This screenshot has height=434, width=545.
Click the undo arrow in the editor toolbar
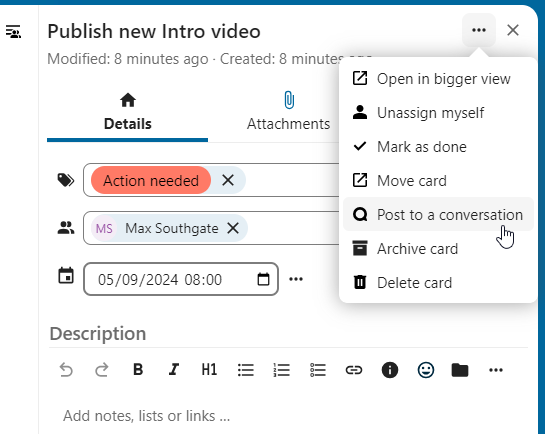tap(66, 370)
